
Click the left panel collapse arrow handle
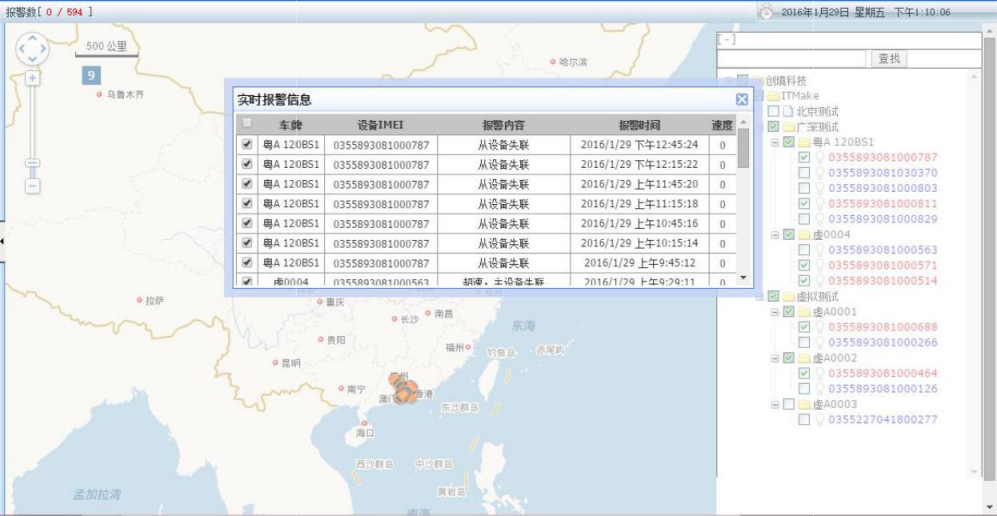click(x=3, y=241)
